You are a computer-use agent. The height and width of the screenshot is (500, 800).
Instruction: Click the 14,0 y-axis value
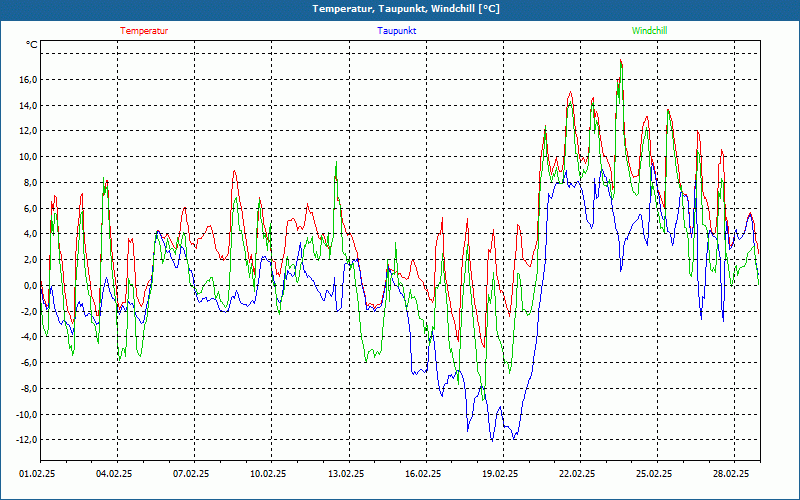coord(28,106)
